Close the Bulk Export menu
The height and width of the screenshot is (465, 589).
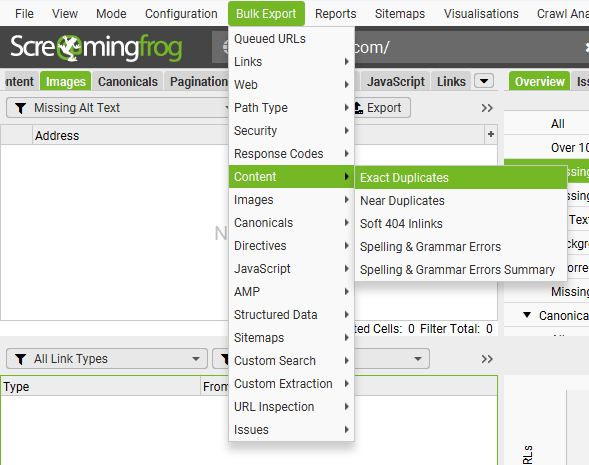tap(266, 14)
